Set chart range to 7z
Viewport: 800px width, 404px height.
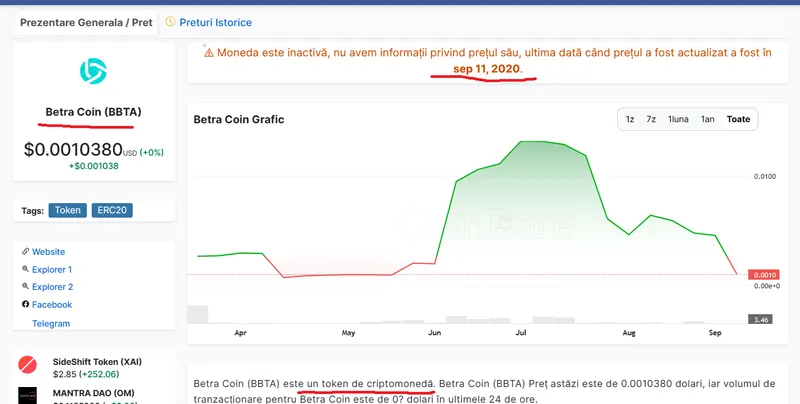tap(651, 119)
